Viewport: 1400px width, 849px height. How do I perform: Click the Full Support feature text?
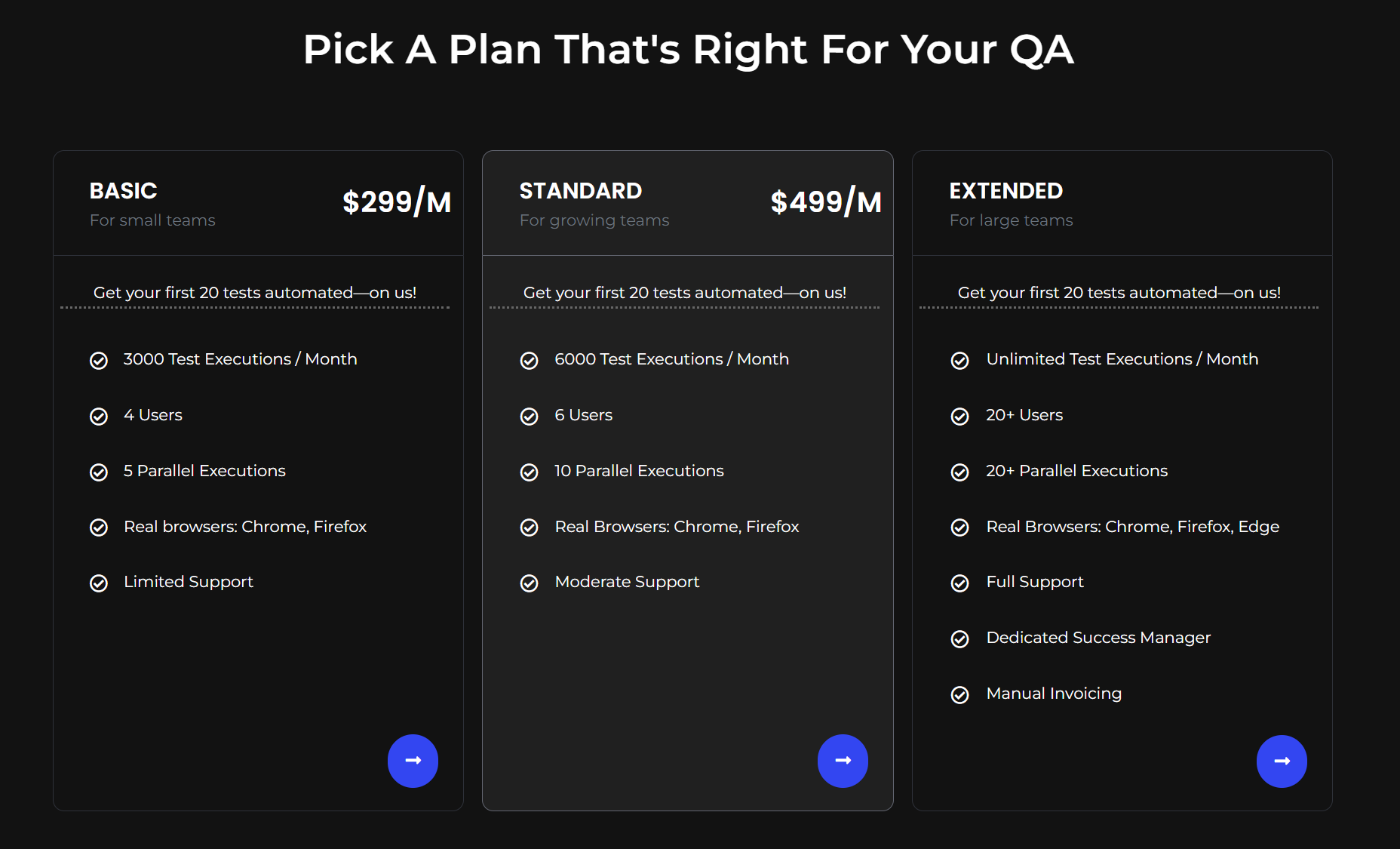[1034, 582]
